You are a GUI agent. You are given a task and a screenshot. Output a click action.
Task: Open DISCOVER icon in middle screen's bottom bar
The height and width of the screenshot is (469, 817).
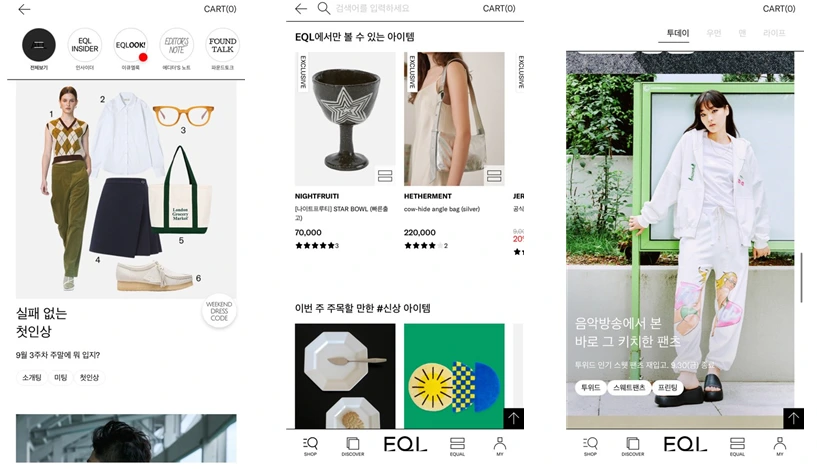[x=353, y=446]
